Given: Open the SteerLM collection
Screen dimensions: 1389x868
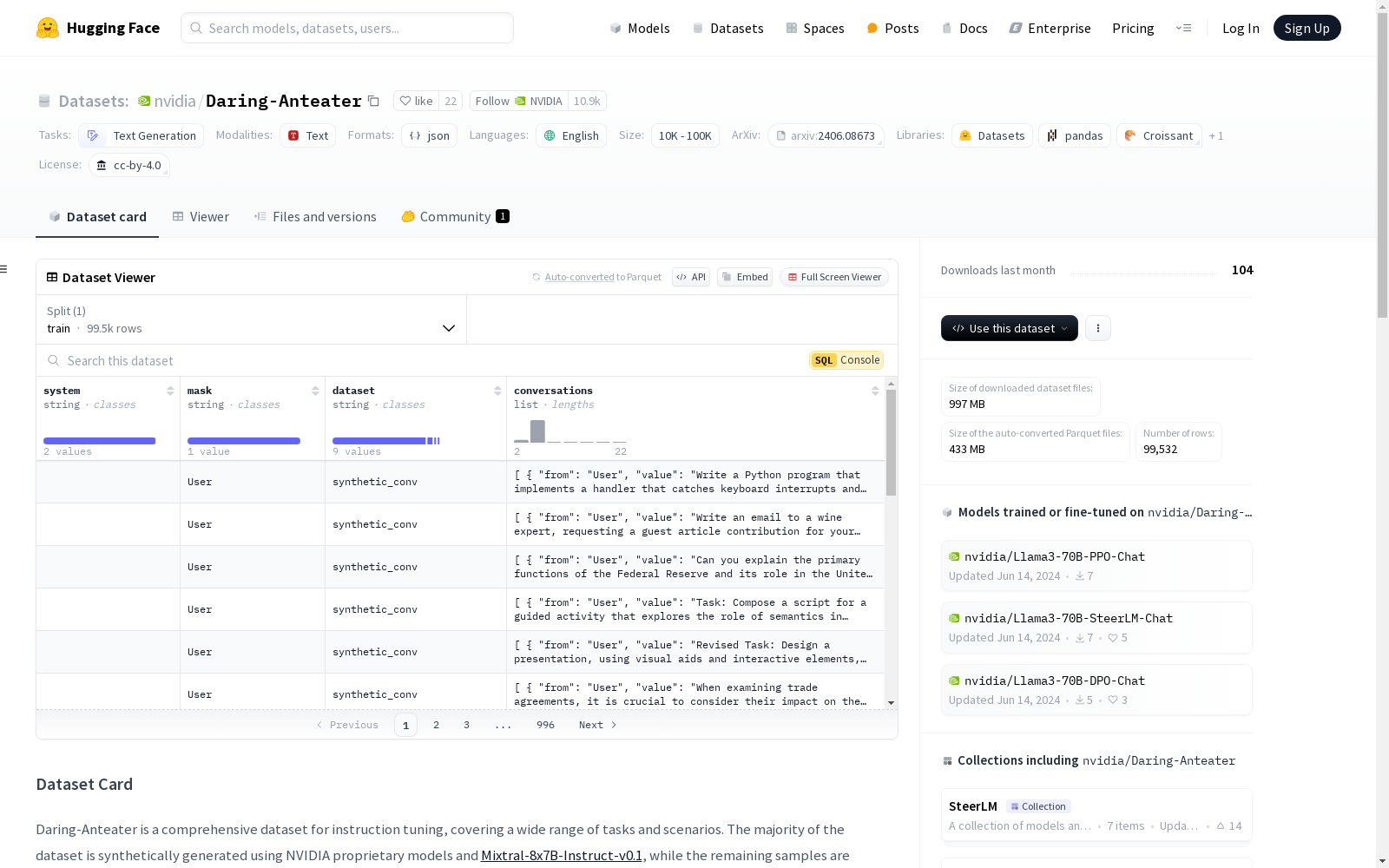Looking at the screenshot, I should (x=1096, y=815).
